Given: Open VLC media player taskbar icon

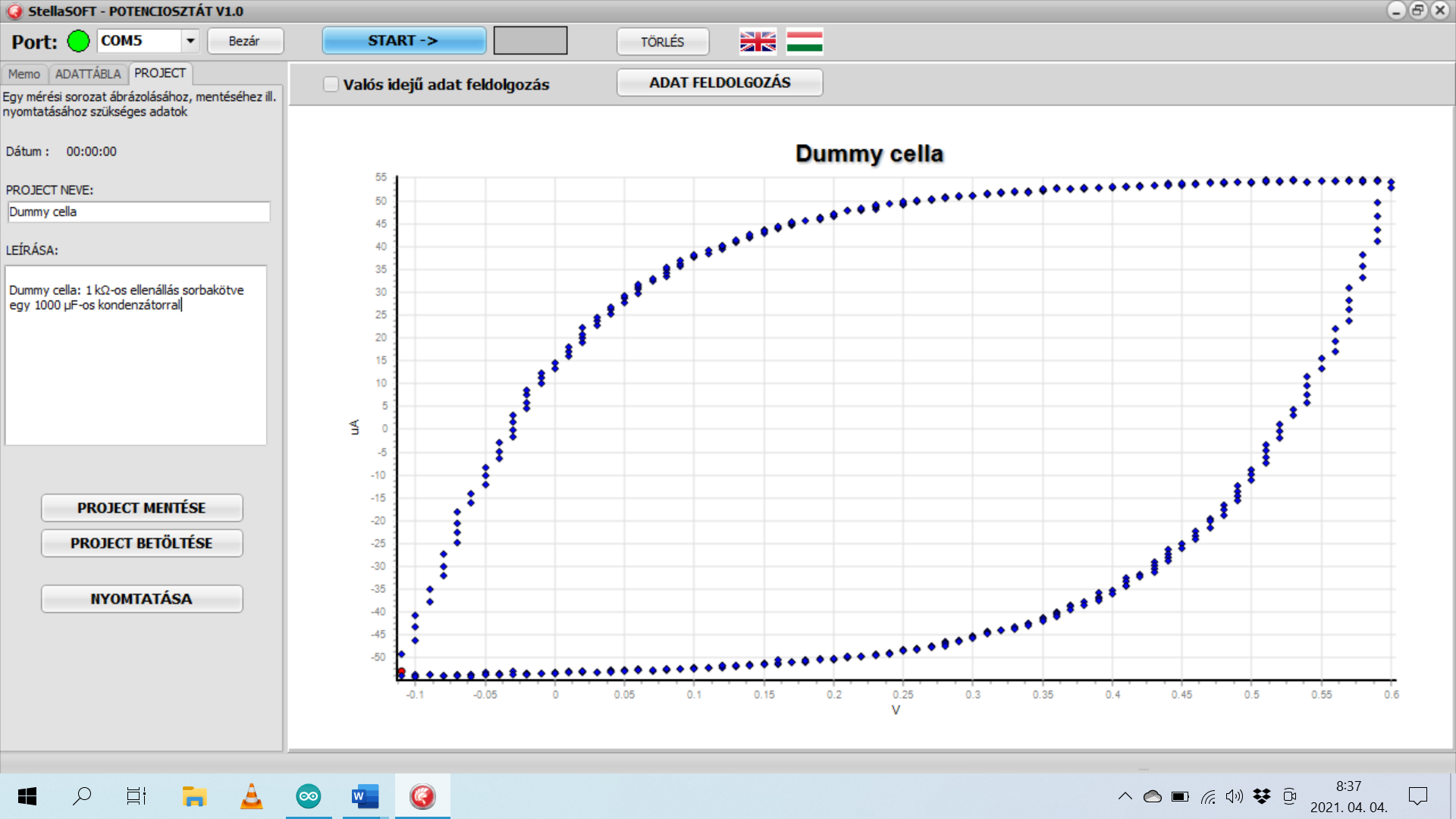Looking at the screenshot, I should (x=252, y=796).
